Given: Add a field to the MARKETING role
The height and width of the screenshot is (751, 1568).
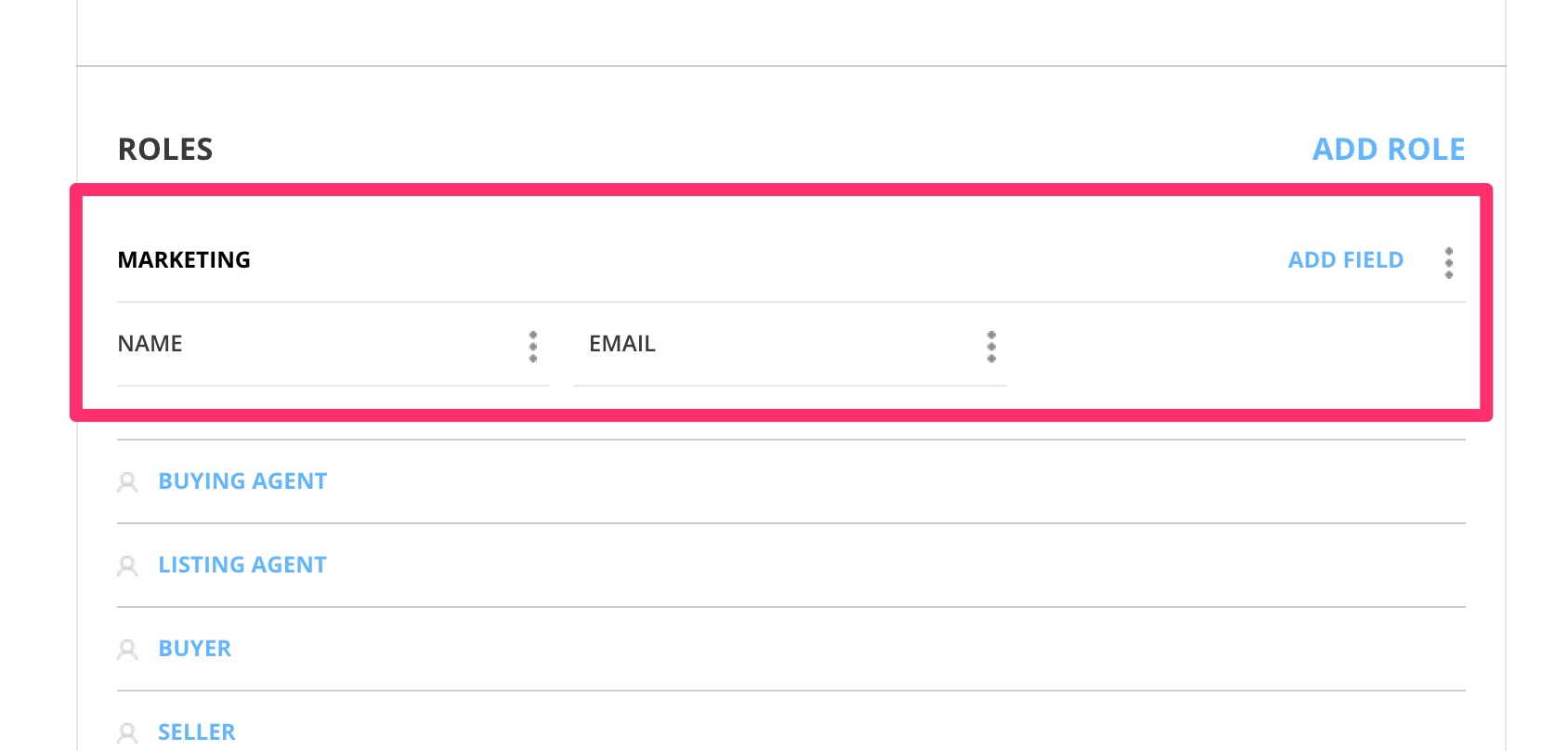Looking at the screenshot, I should (x=1345, y=260).
